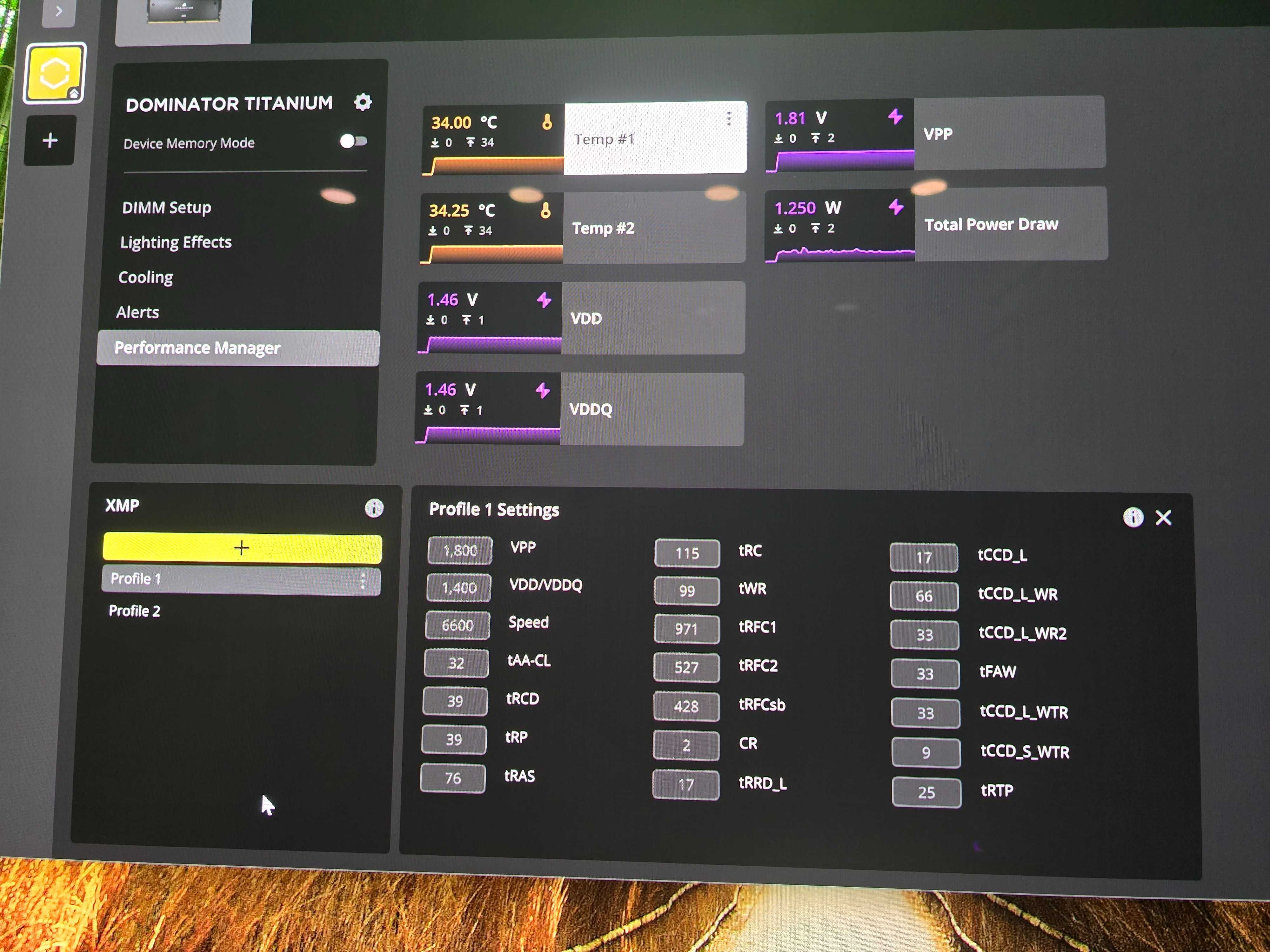Edit the tFAW value field
The image size is (1270, 952).
[x=926, y=674]
